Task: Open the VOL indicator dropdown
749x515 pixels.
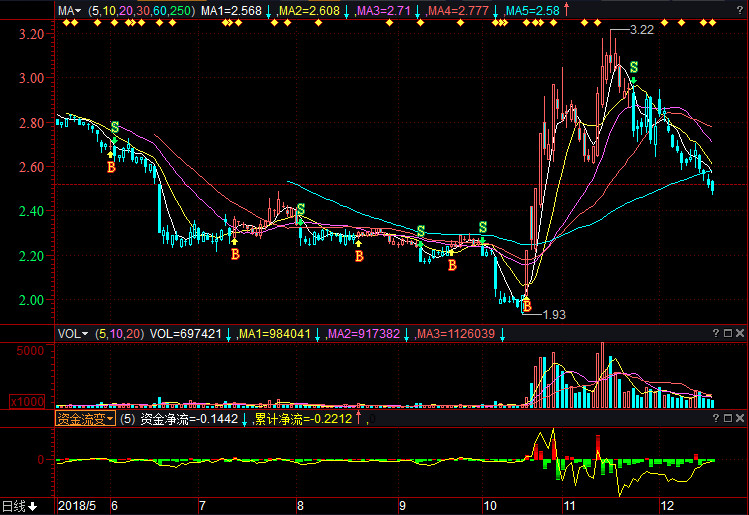Action: (x=73, y=334)
